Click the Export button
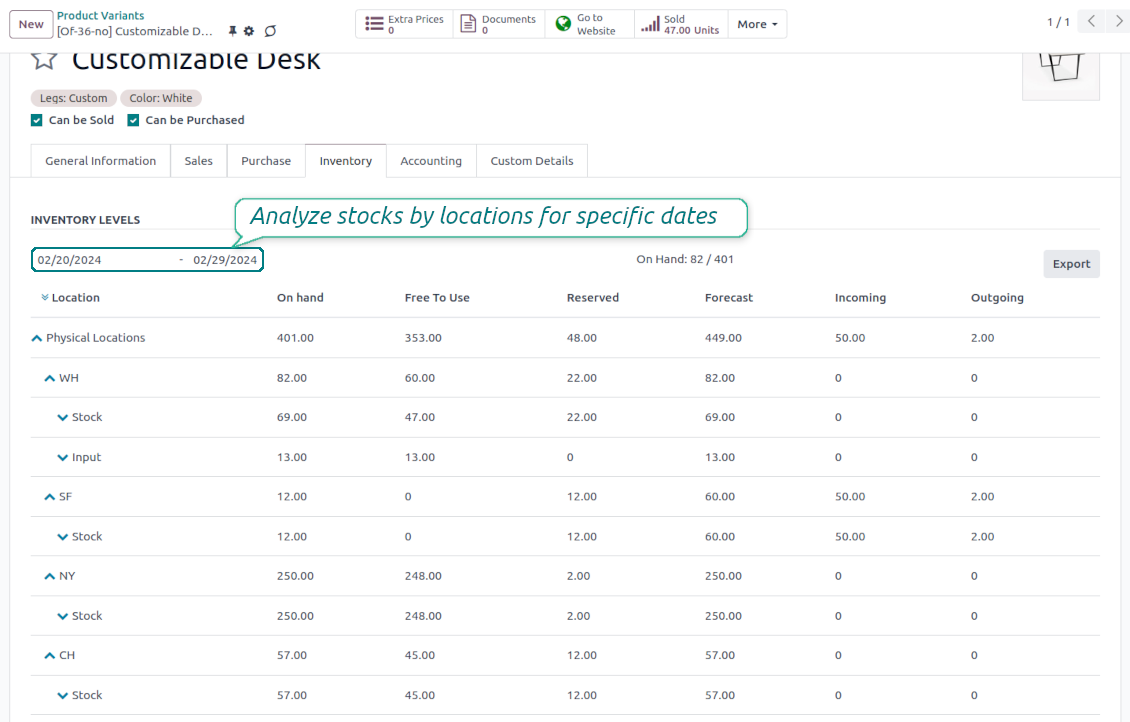 pyautogui.click(x=1071, y=264)
